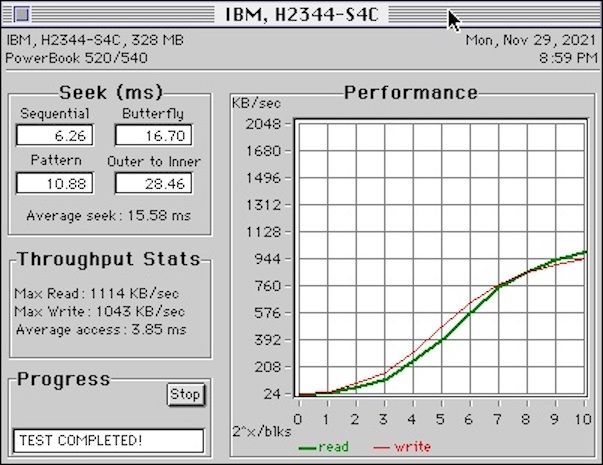Click the x-axis tick label 7
The width and height of the screenshot is (603, 465).
[x=498, y=419]
